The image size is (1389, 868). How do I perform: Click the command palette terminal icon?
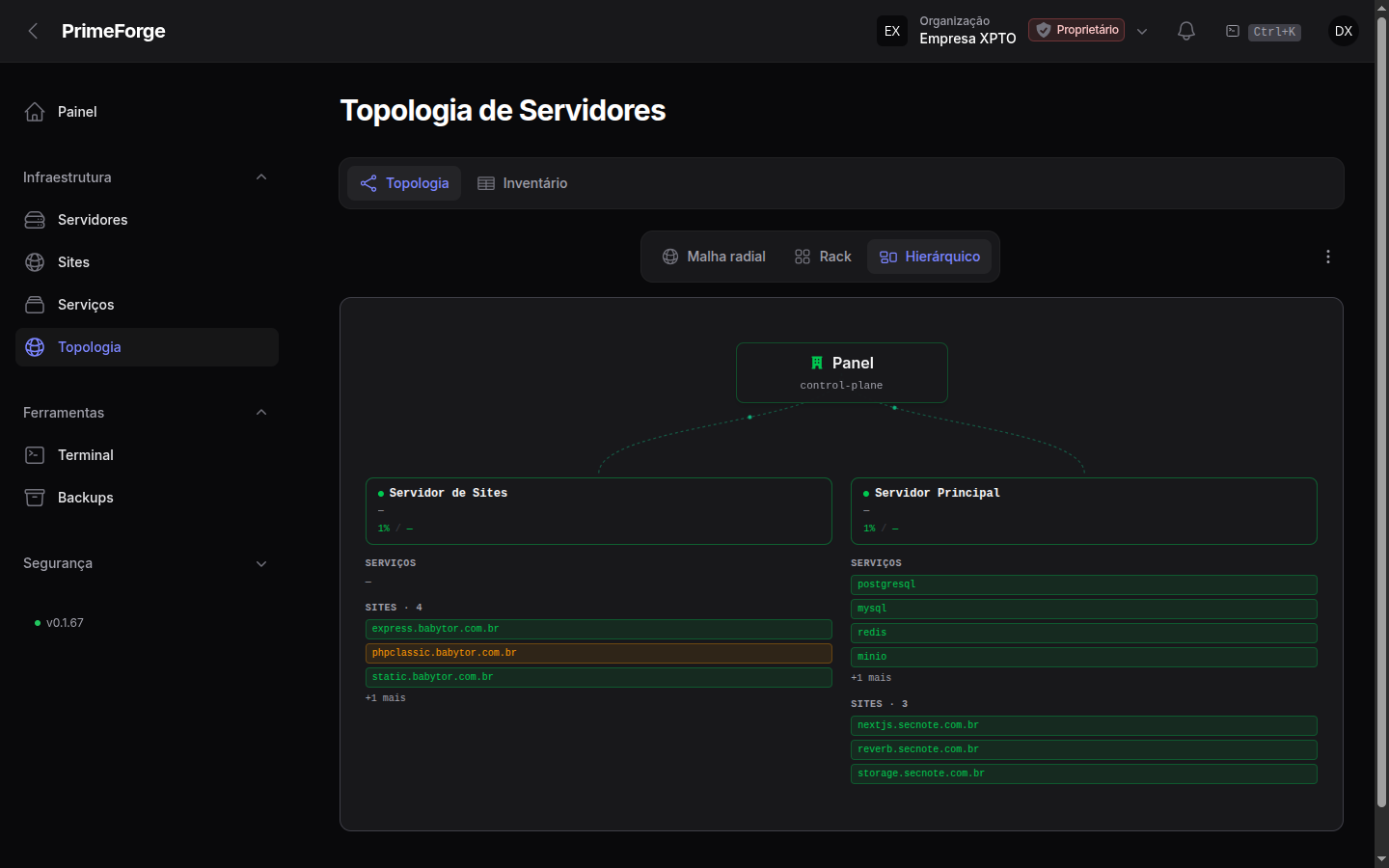coord(1233,31)
